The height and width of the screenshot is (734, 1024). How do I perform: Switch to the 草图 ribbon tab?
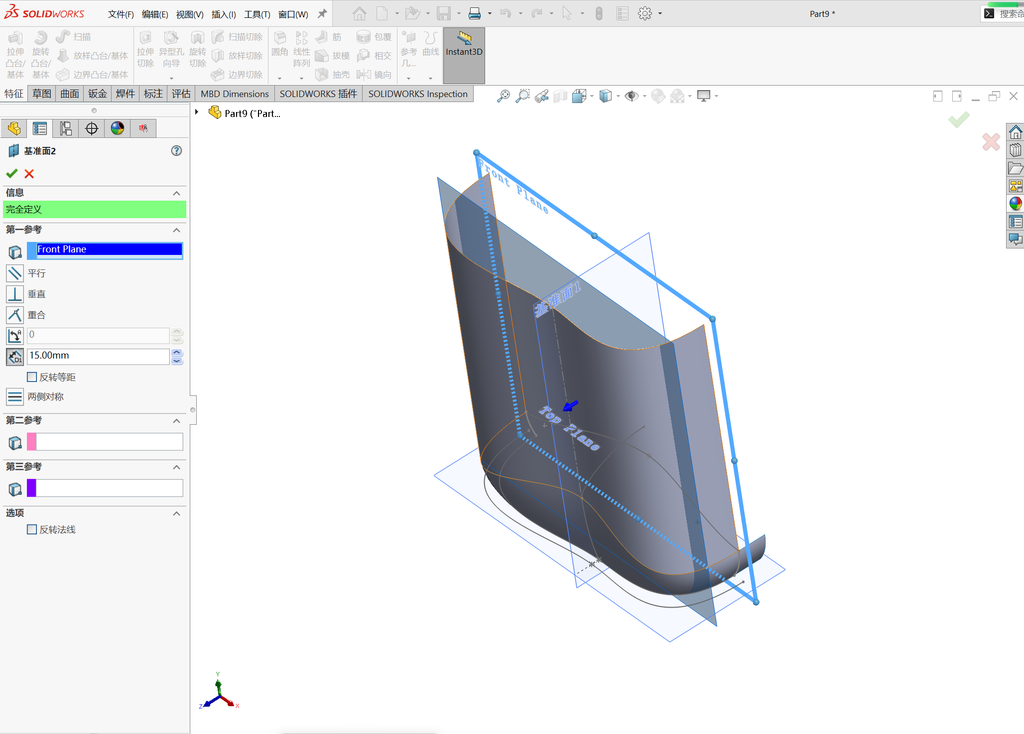pos(42,94)
